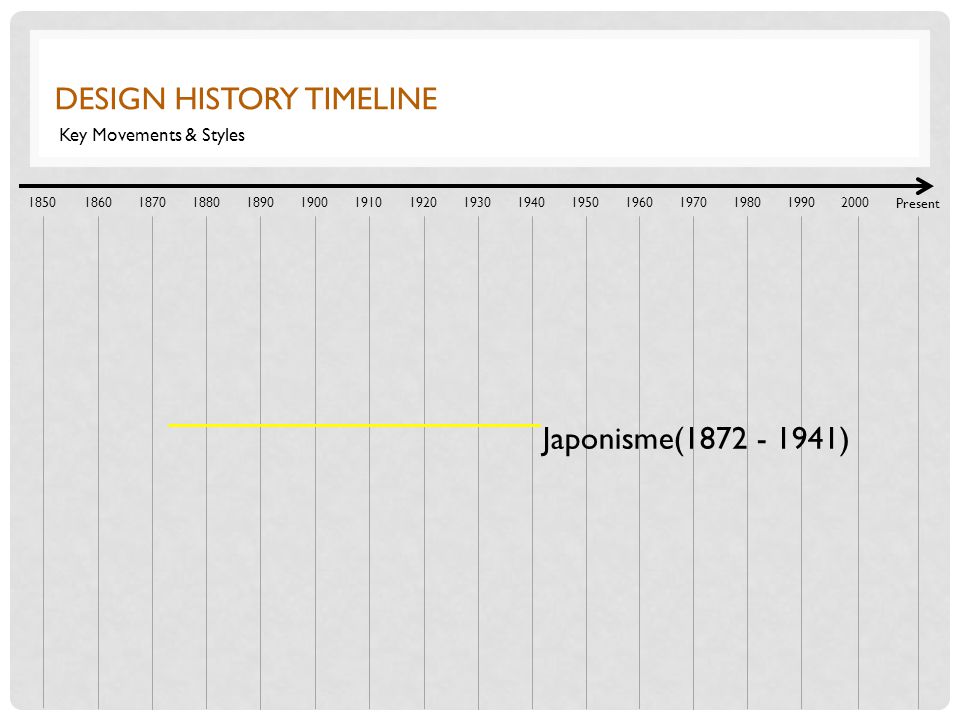Select the 1930 year marker

pyautogui.click(x=477, y=203)
